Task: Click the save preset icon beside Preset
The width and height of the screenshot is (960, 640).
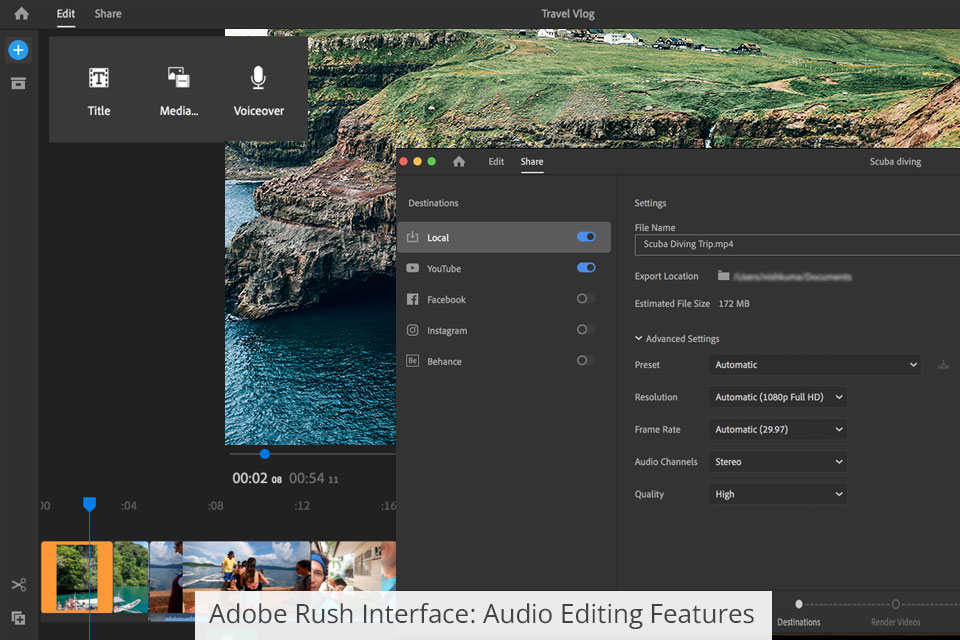Action: click(x=943, y=365)
